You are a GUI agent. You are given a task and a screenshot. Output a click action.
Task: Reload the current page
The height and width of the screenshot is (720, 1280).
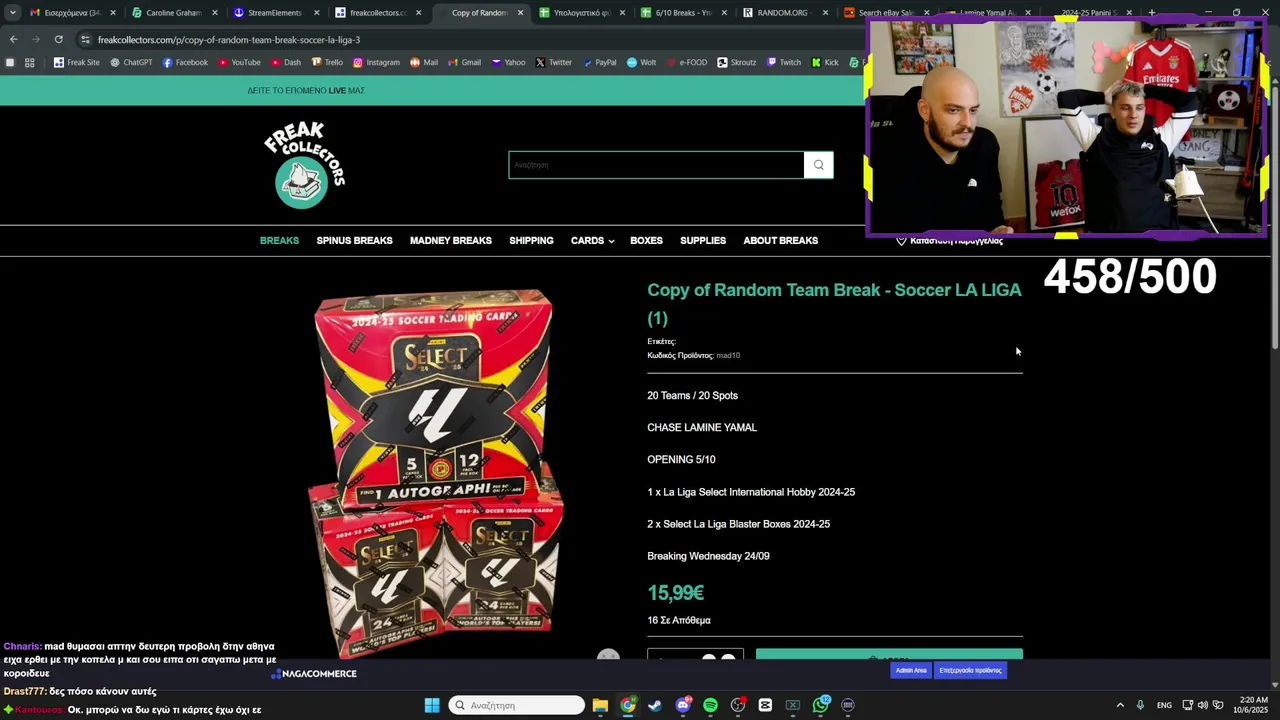pyautogui.click(x=59, y=39)
